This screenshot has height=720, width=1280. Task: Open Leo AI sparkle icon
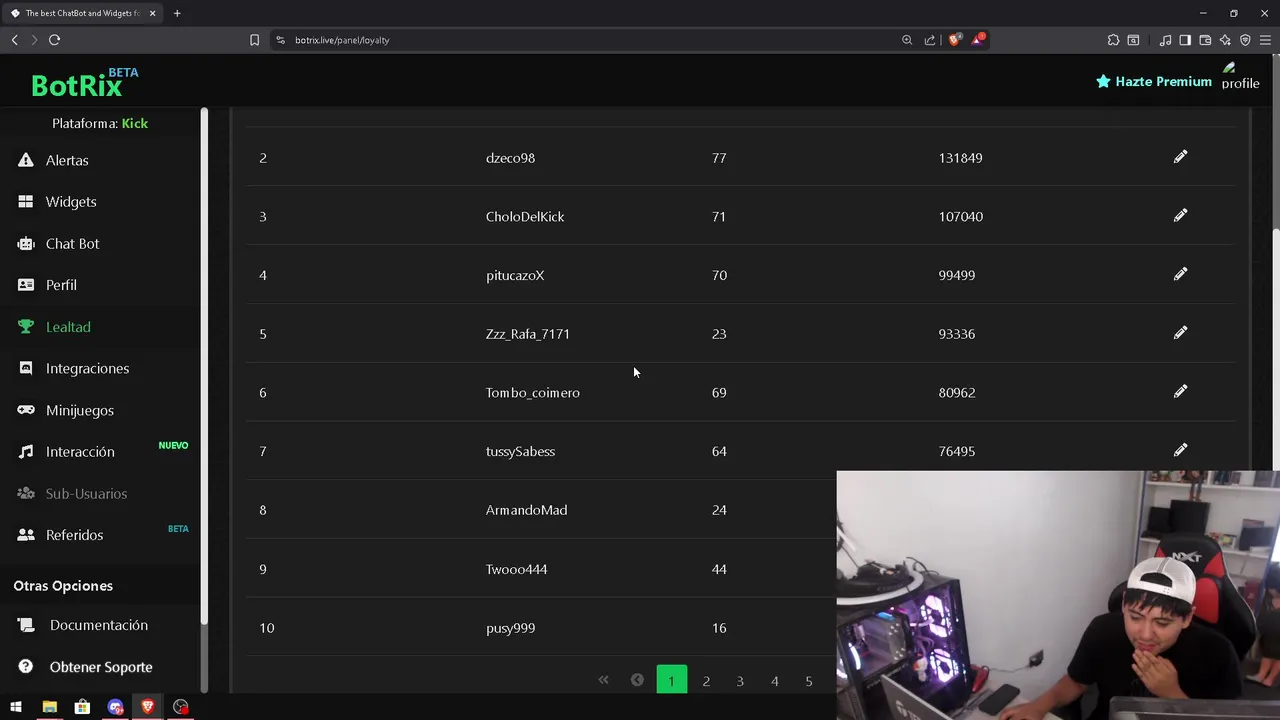[x=1225, y=40]
